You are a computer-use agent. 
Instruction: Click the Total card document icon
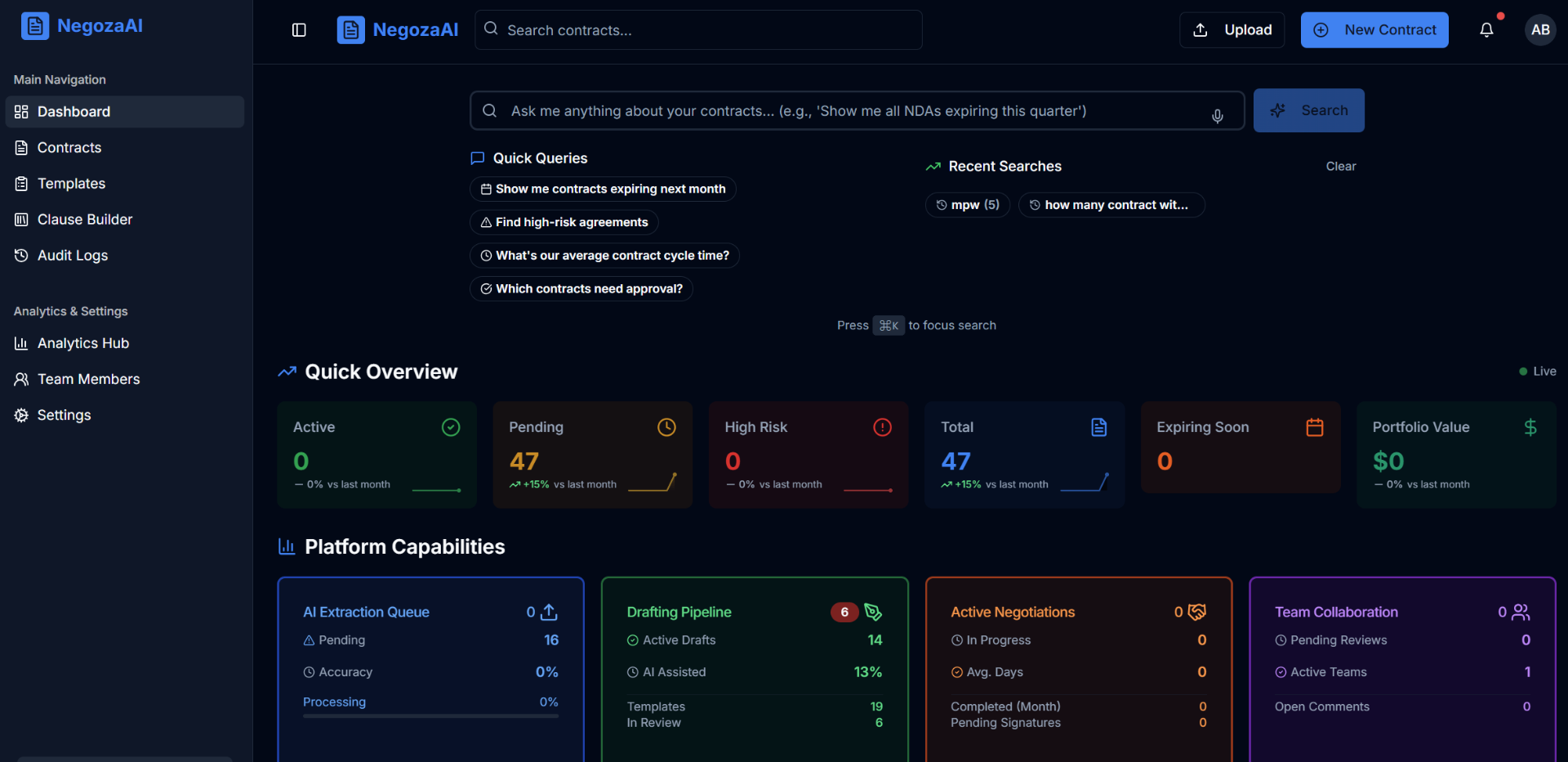coord(1098,427)
